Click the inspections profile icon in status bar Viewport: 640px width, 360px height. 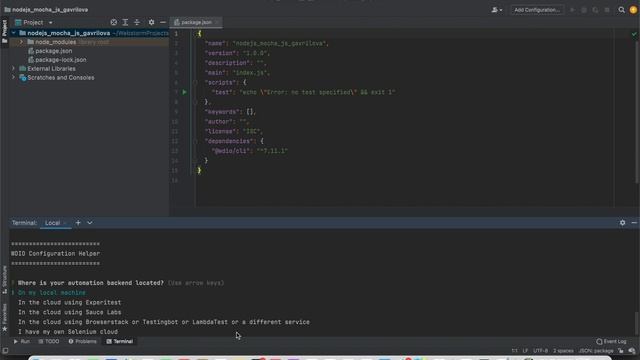(632, 351)
